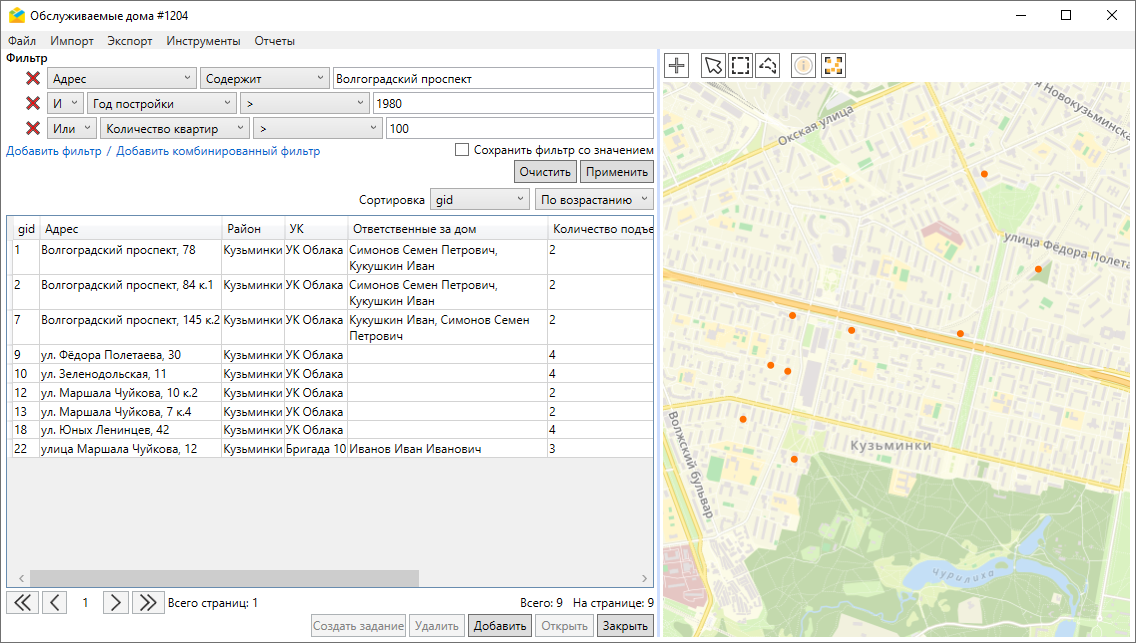Enable Сохранить фильтр со значением checkbox

(x=462, y=150)
